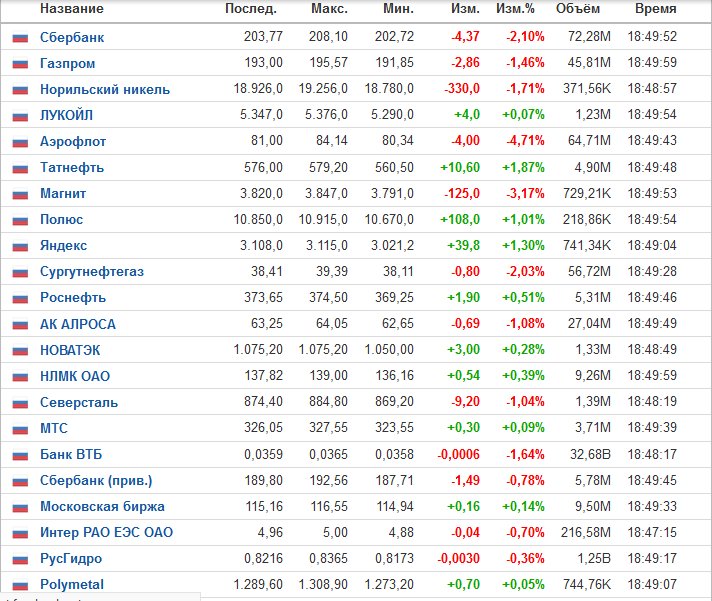Sort by the Макс. column header

pos(330,9)
